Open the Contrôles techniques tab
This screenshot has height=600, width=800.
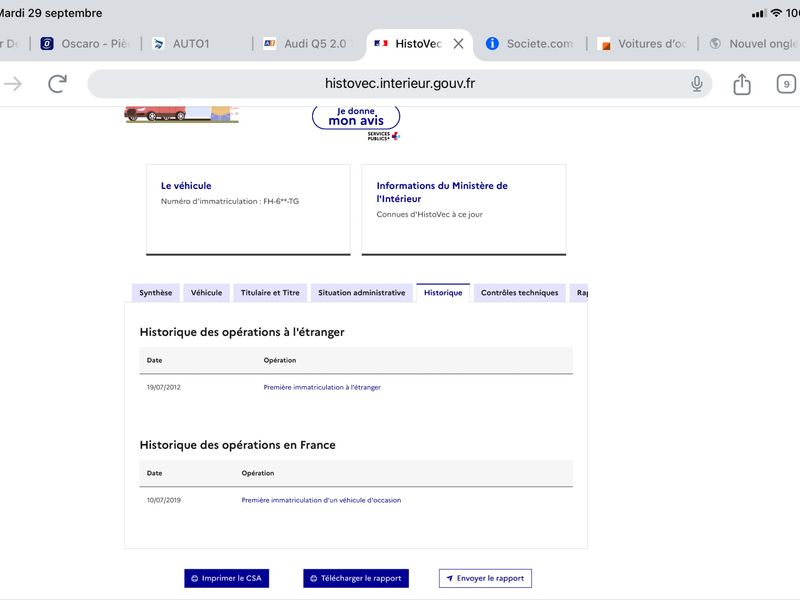[519, 293]
